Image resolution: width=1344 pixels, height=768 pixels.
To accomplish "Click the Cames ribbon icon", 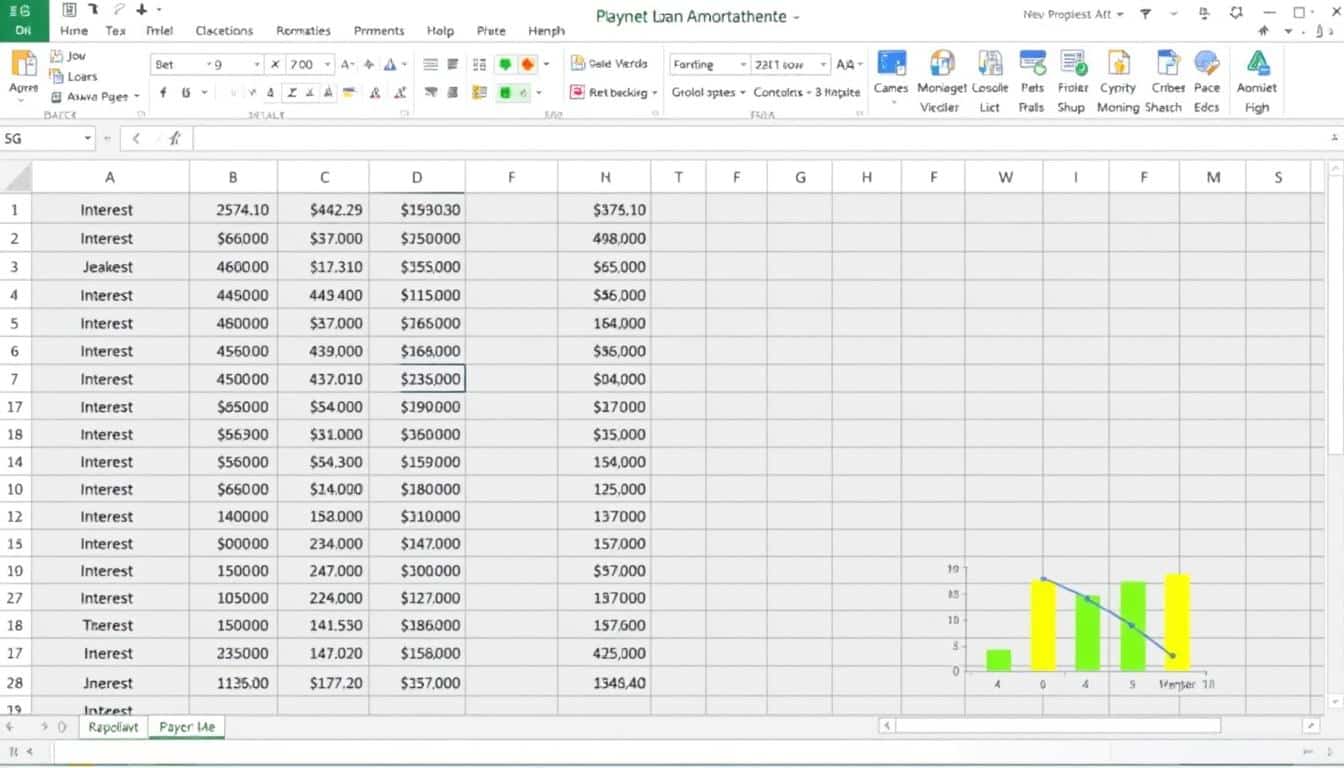I will coord(891,63).
